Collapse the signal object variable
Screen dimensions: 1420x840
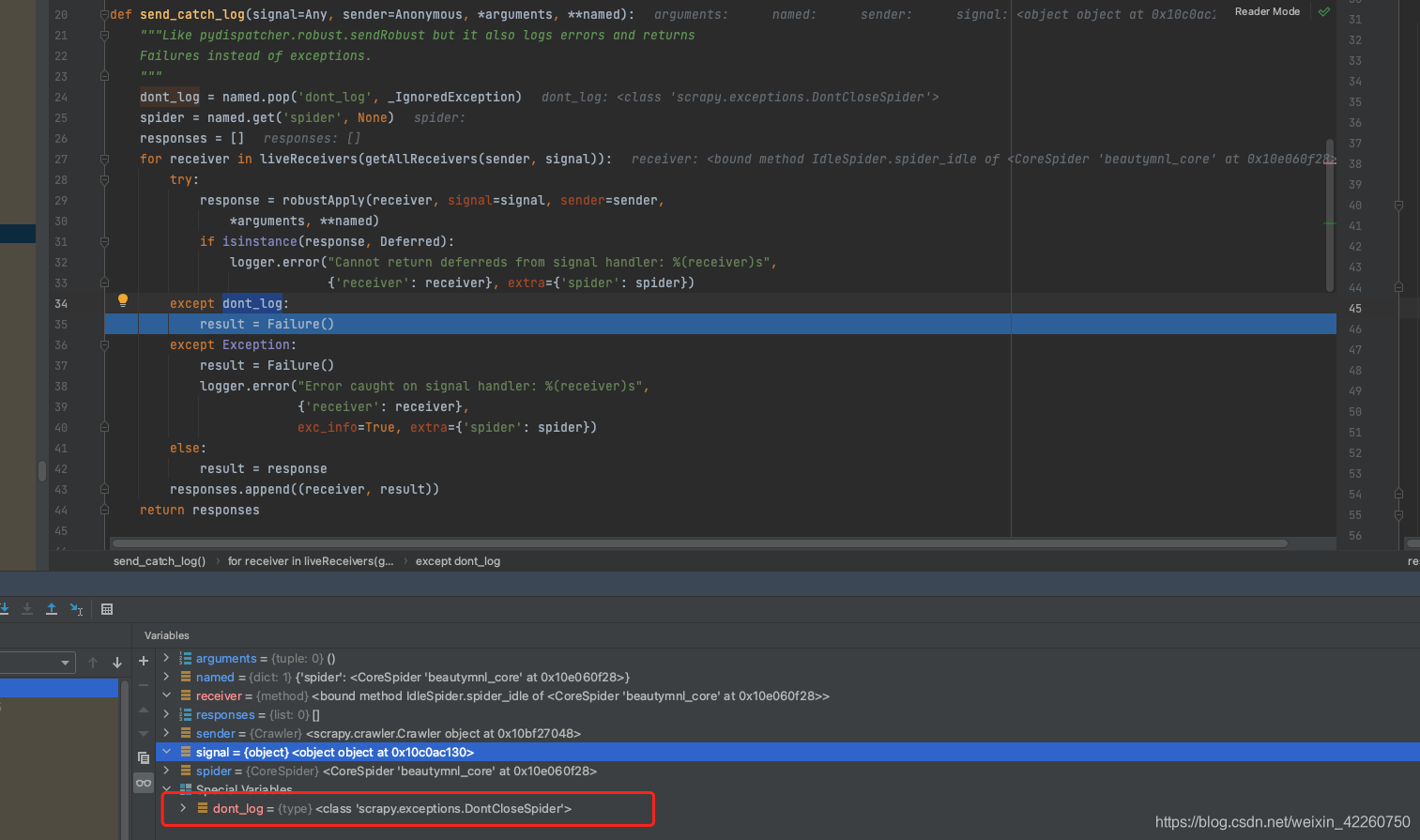166,752
